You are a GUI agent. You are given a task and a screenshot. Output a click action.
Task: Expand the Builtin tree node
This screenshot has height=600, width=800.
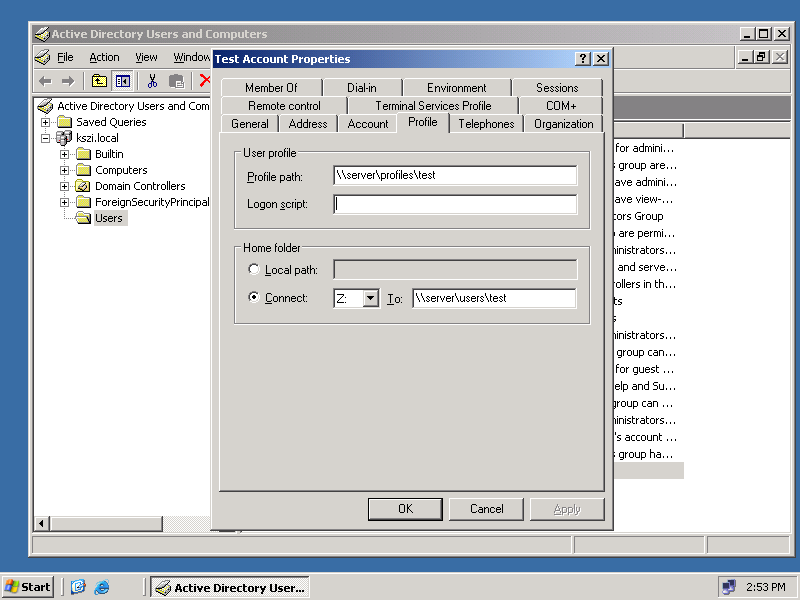[x=64, y=154]
